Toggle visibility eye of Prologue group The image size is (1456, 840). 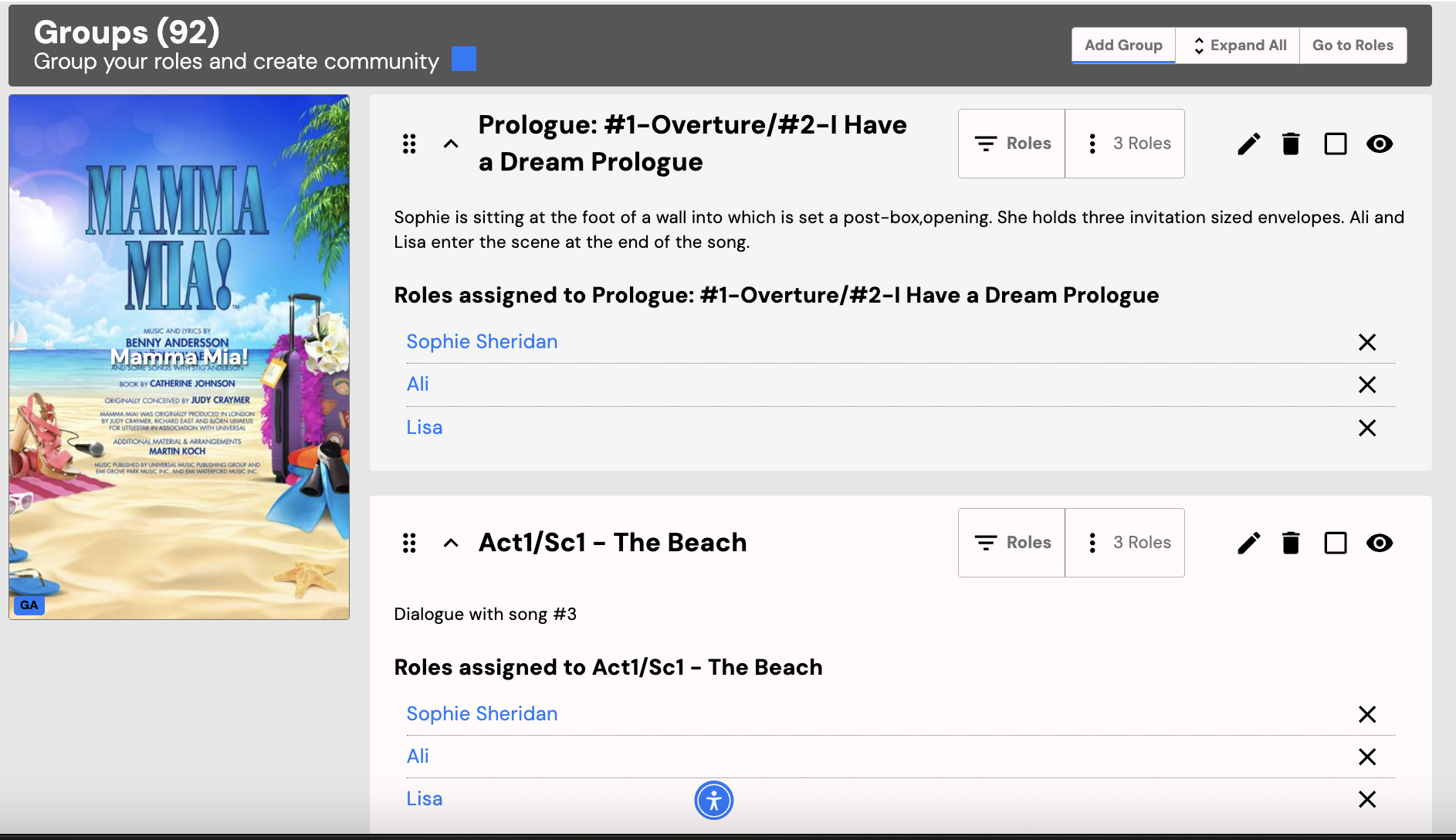point(1380,144)
